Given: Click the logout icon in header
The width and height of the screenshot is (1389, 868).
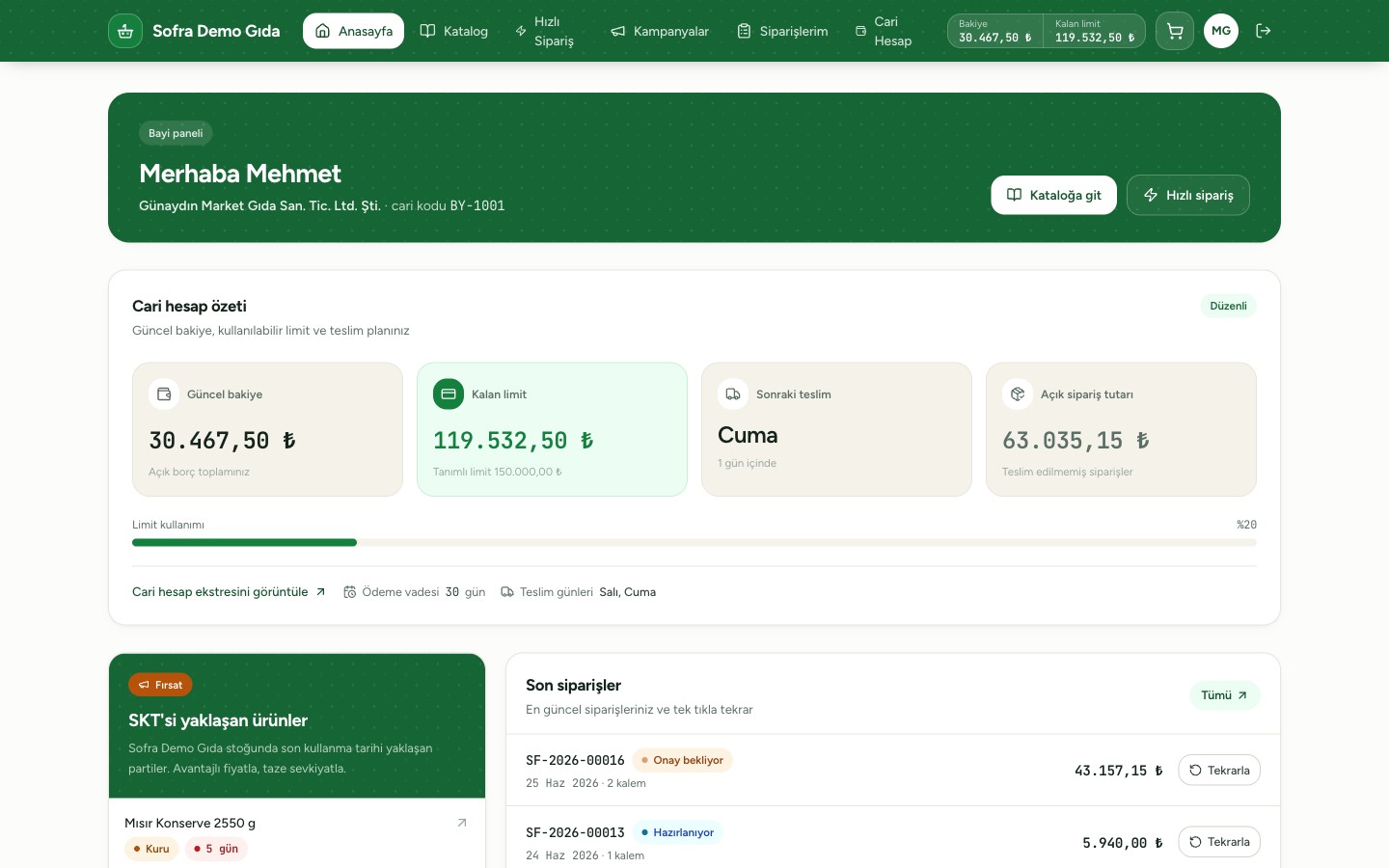Looking at the screenshot, I should coord(1263,31).
